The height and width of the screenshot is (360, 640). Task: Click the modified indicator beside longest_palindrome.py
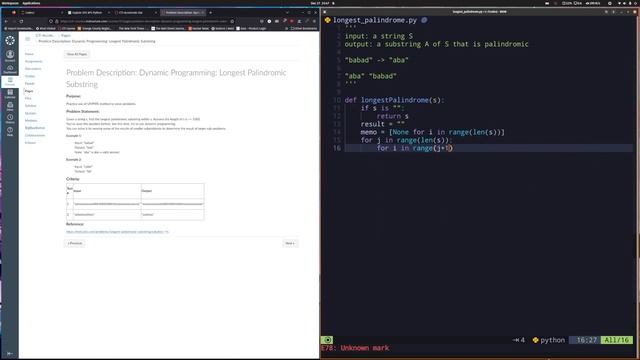coord(424,20)
